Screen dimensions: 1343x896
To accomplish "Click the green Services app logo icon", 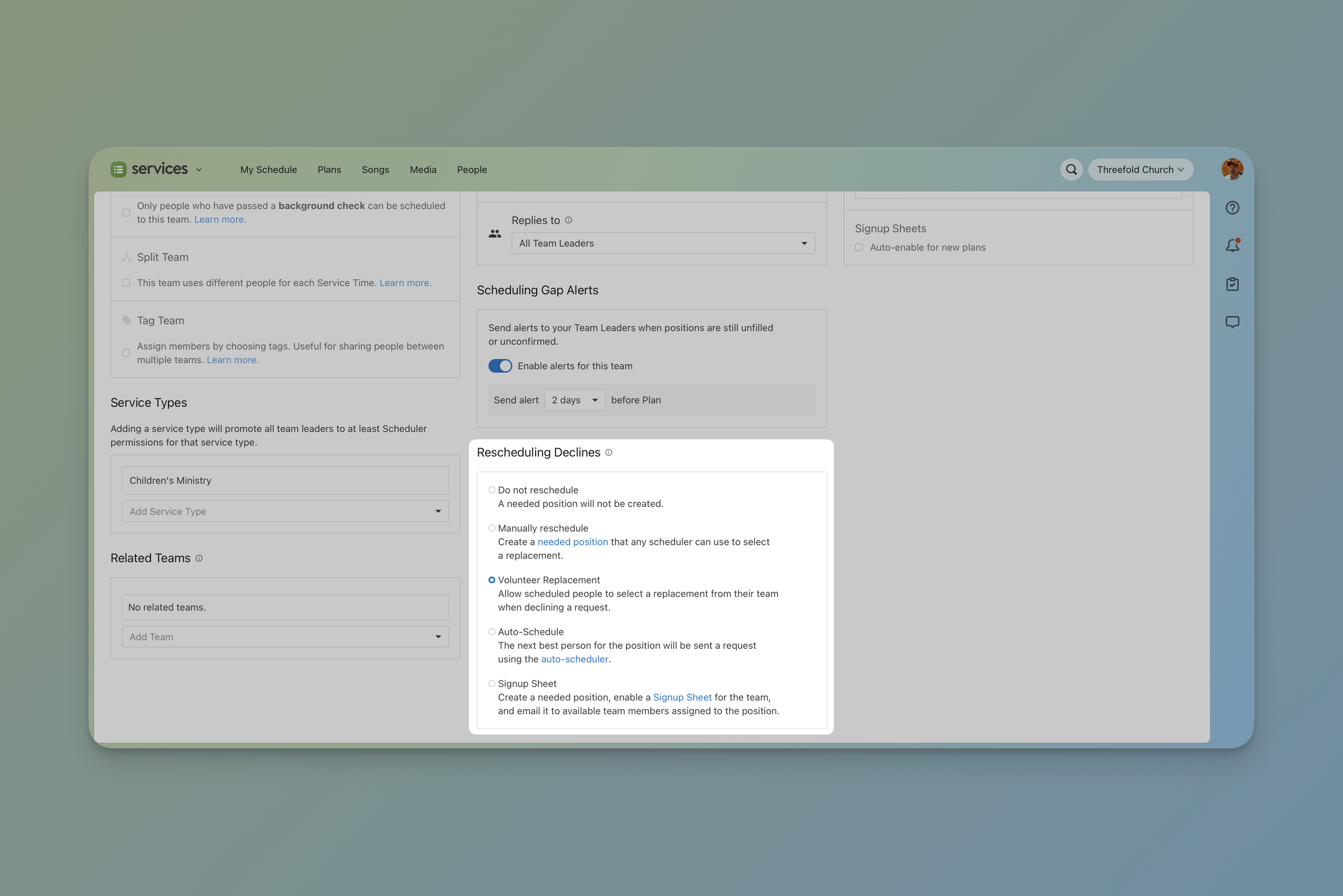I will (x=118, y=169).
